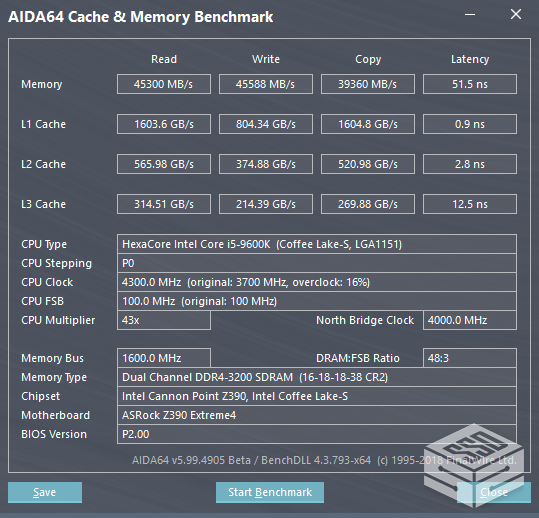Click the Start Benchmark button
Viewport: 539px width, 518px height.
coord(270,492)
